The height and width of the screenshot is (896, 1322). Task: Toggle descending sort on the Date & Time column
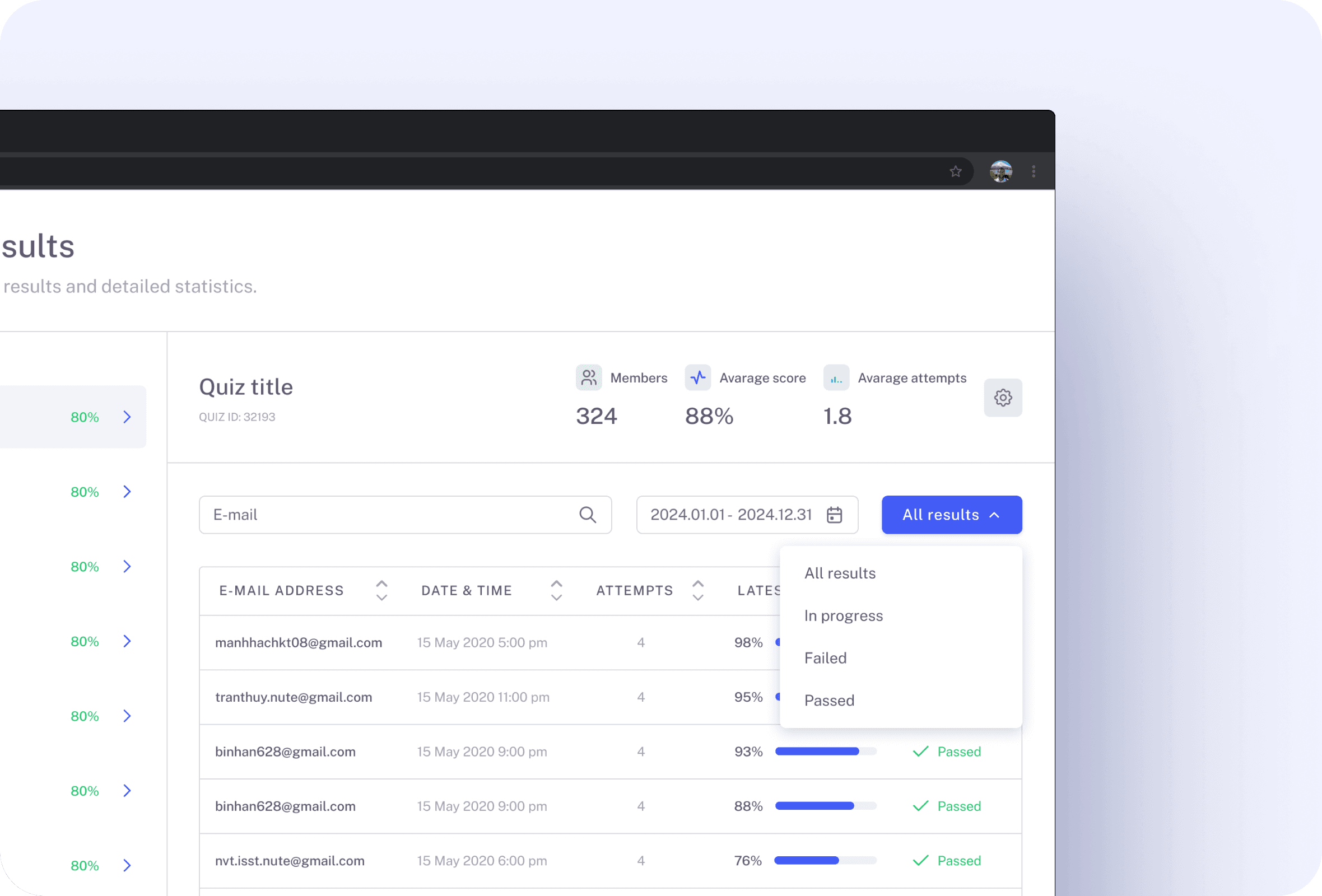point(556,598)
